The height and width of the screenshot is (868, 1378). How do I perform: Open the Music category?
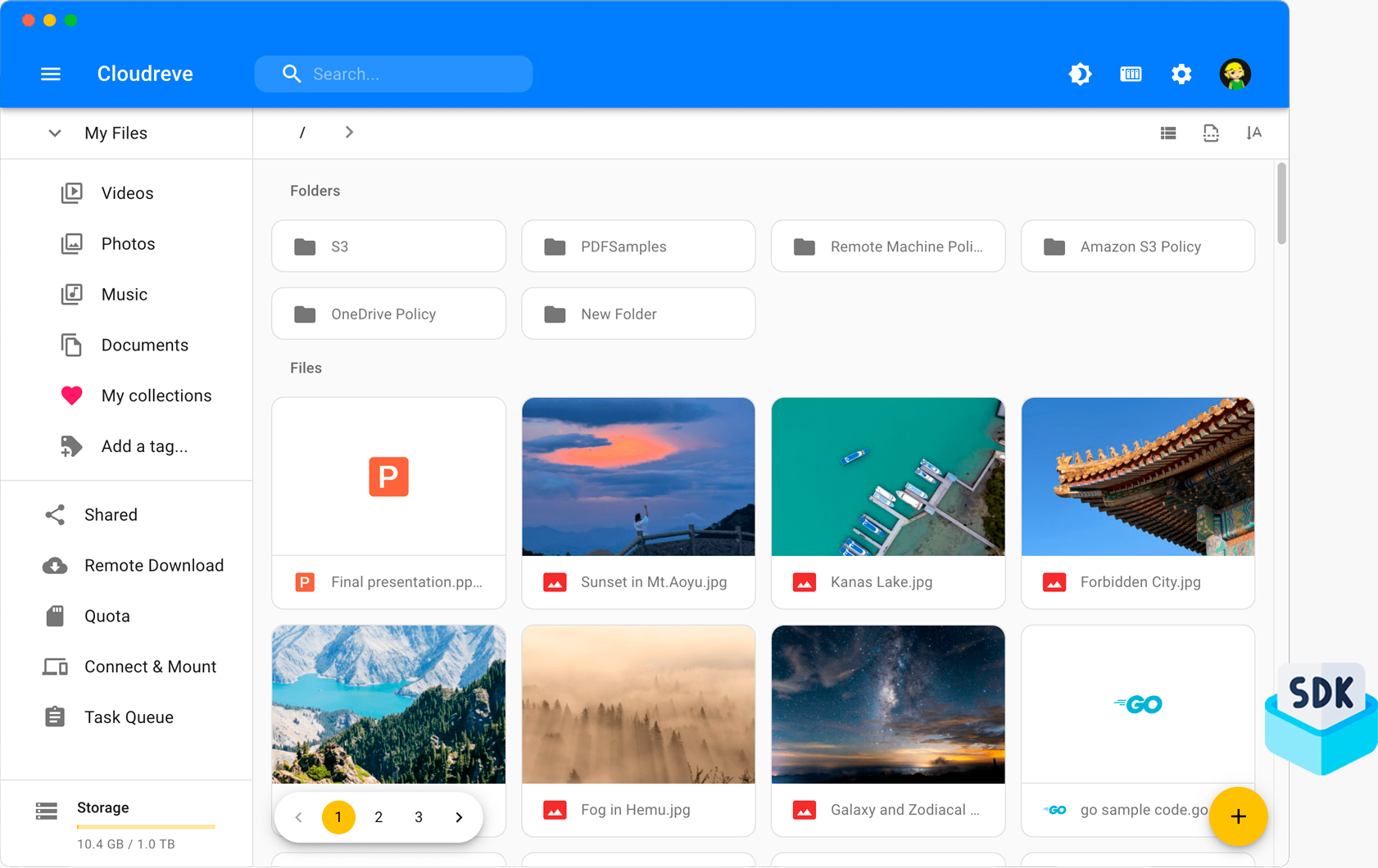click(x=126, y=295)
